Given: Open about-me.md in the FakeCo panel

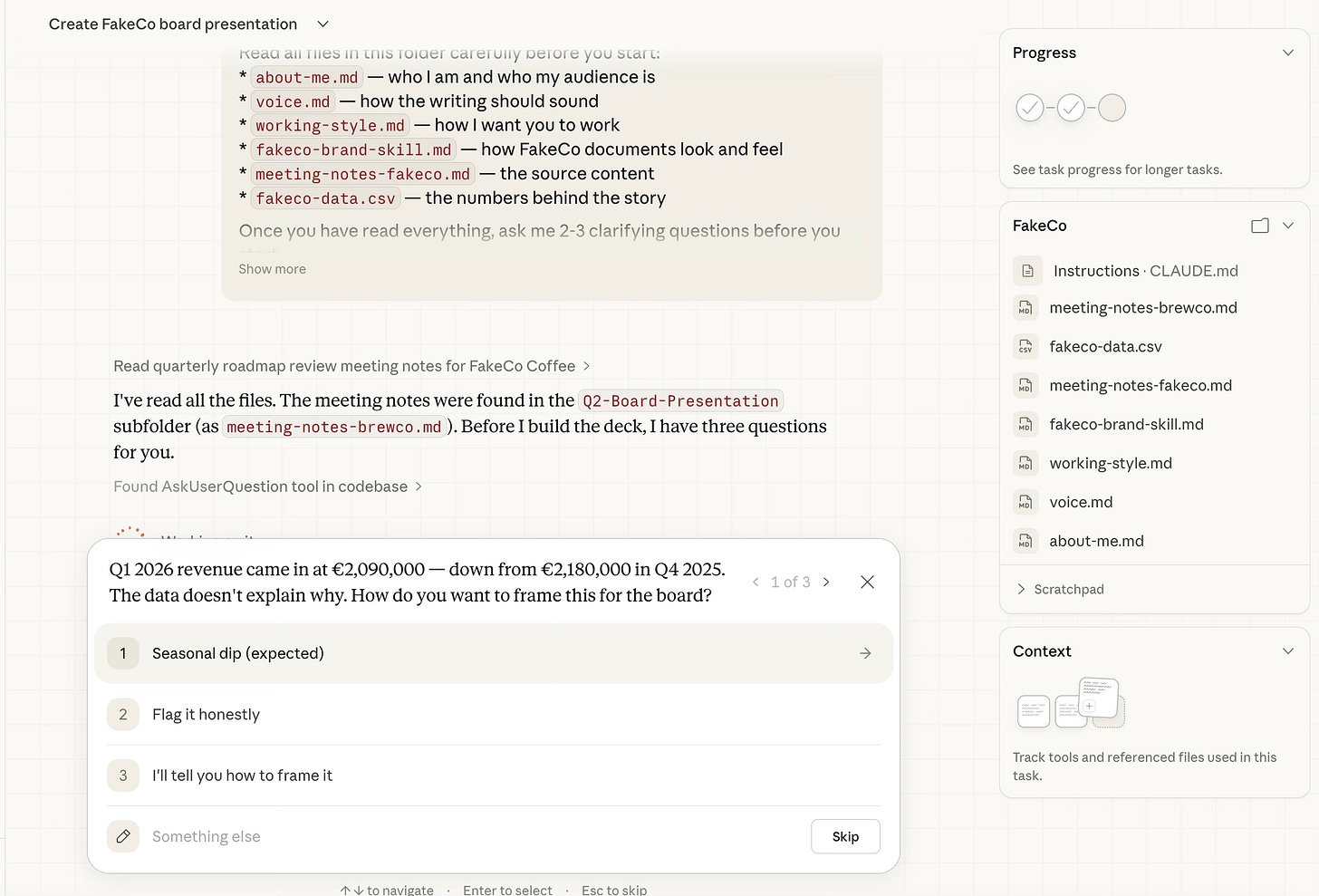Looking at the screenshot, I should tap(1096, 542).
